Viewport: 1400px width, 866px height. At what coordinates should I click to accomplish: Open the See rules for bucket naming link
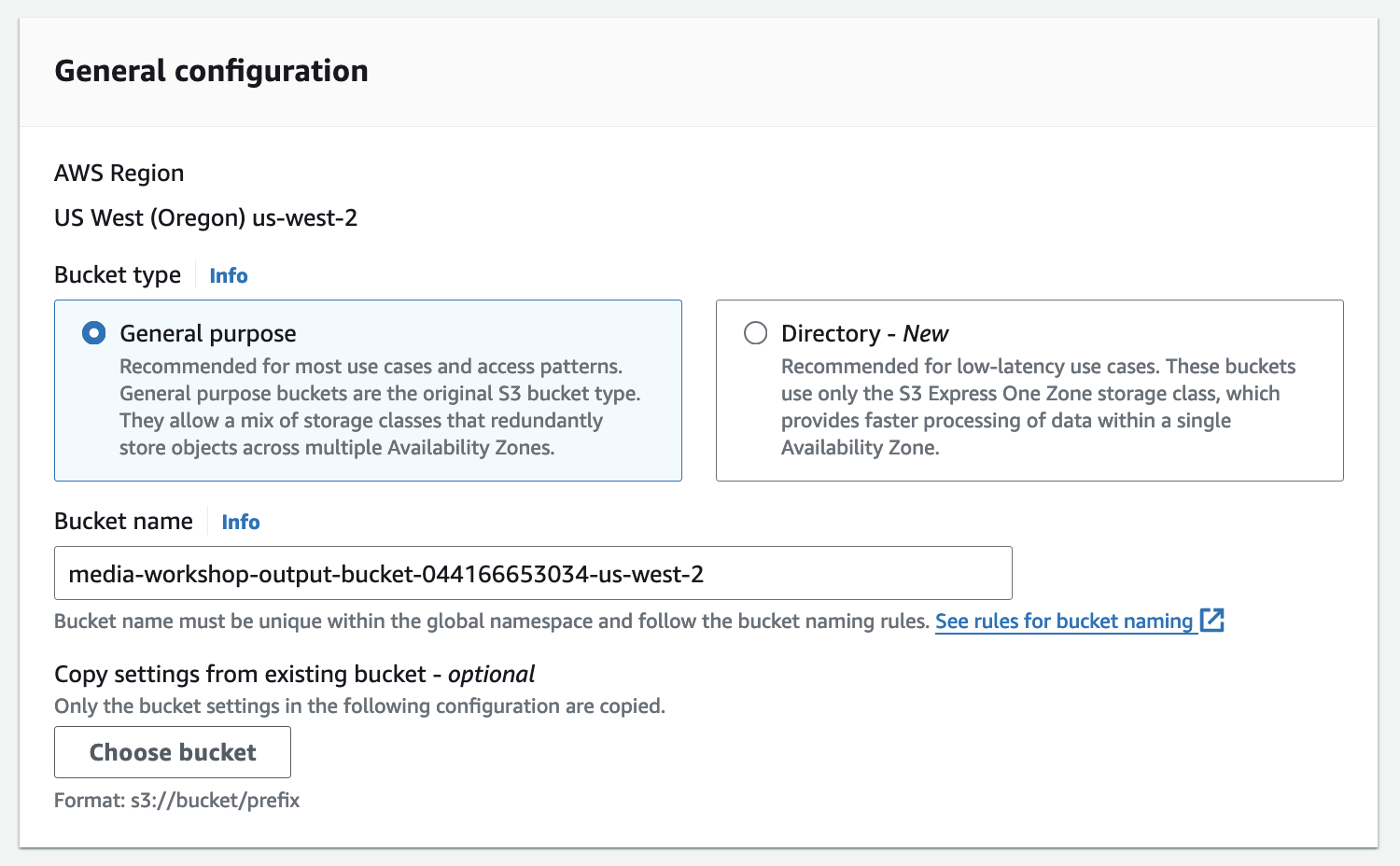pos(1064,622)
